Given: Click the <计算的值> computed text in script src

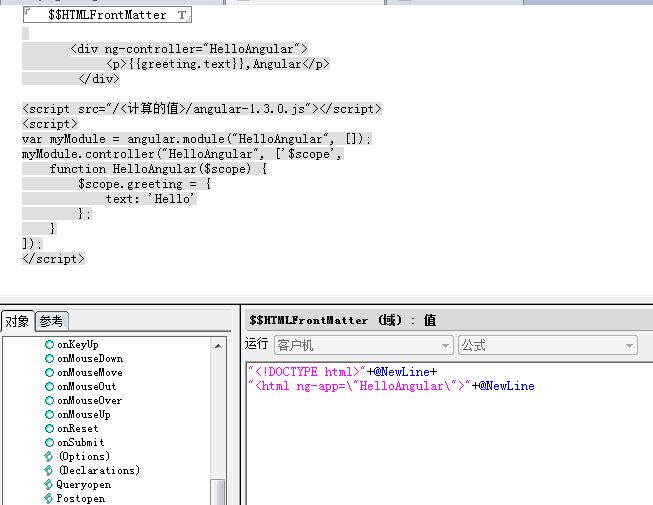Looking at the screenshot, I should [153, 109].
